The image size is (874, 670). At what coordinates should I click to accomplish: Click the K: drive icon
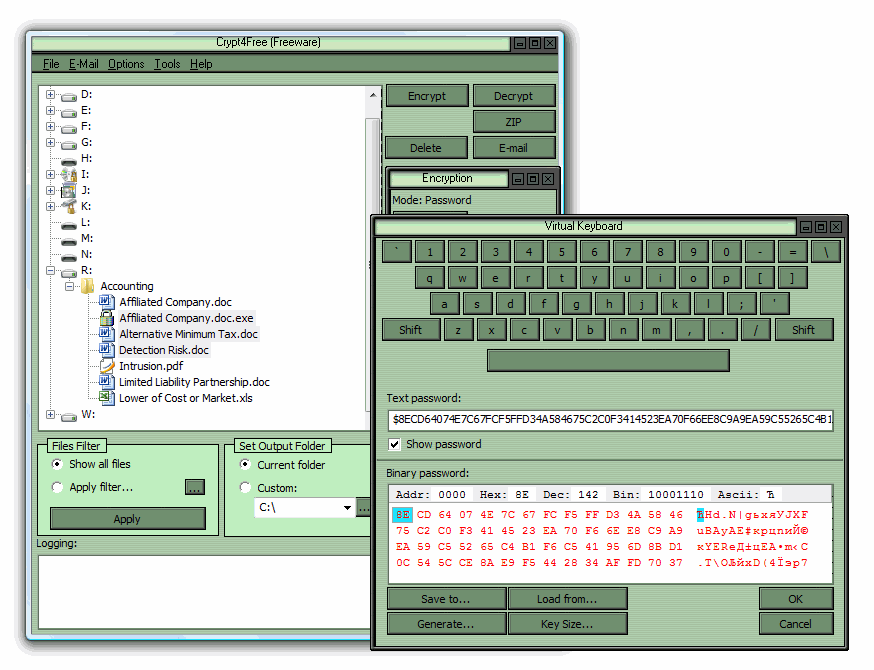69,207
